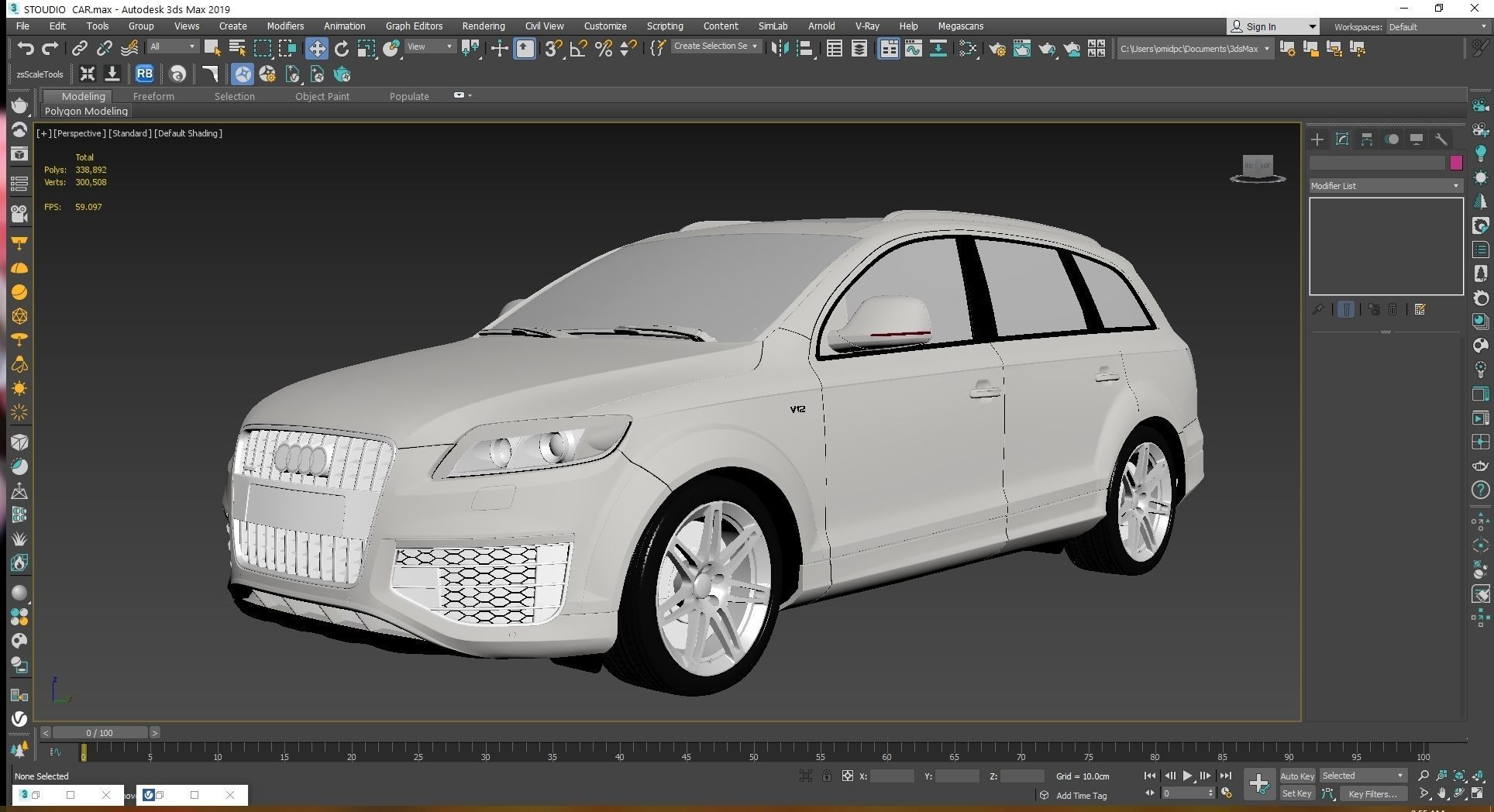1494x812 pixels.
Task: Open the Create panel plus tab
Action: tap(1317, 139)
